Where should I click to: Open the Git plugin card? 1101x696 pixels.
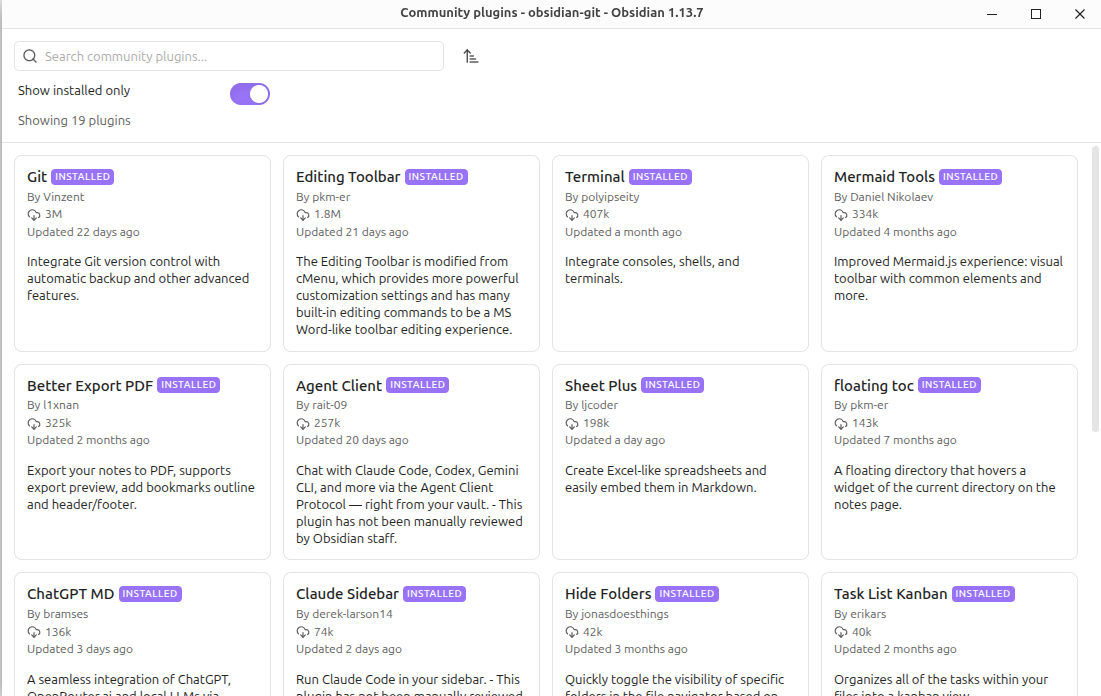(143, 253)
